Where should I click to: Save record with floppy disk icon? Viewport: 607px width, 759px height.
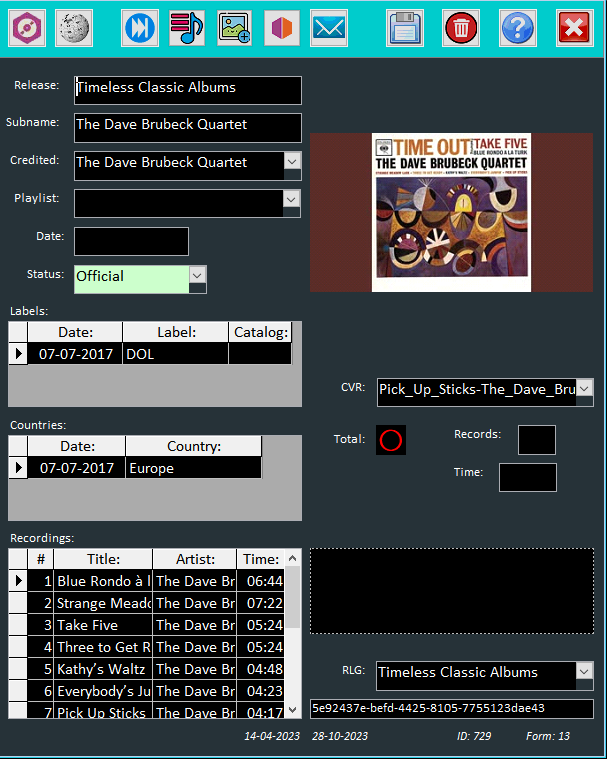click(405, 28)
